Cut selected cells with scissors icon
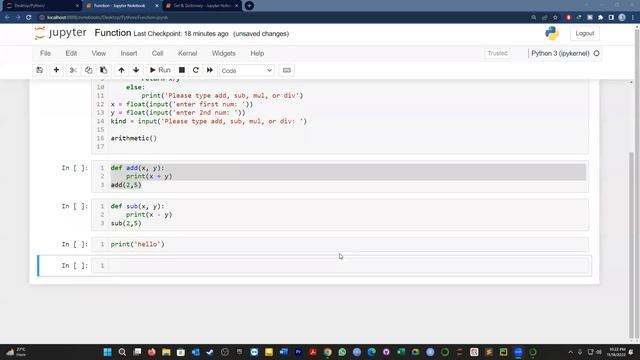The height and width of the screenshot is (360, 640). pyautogui.click(x=73, y=70)
